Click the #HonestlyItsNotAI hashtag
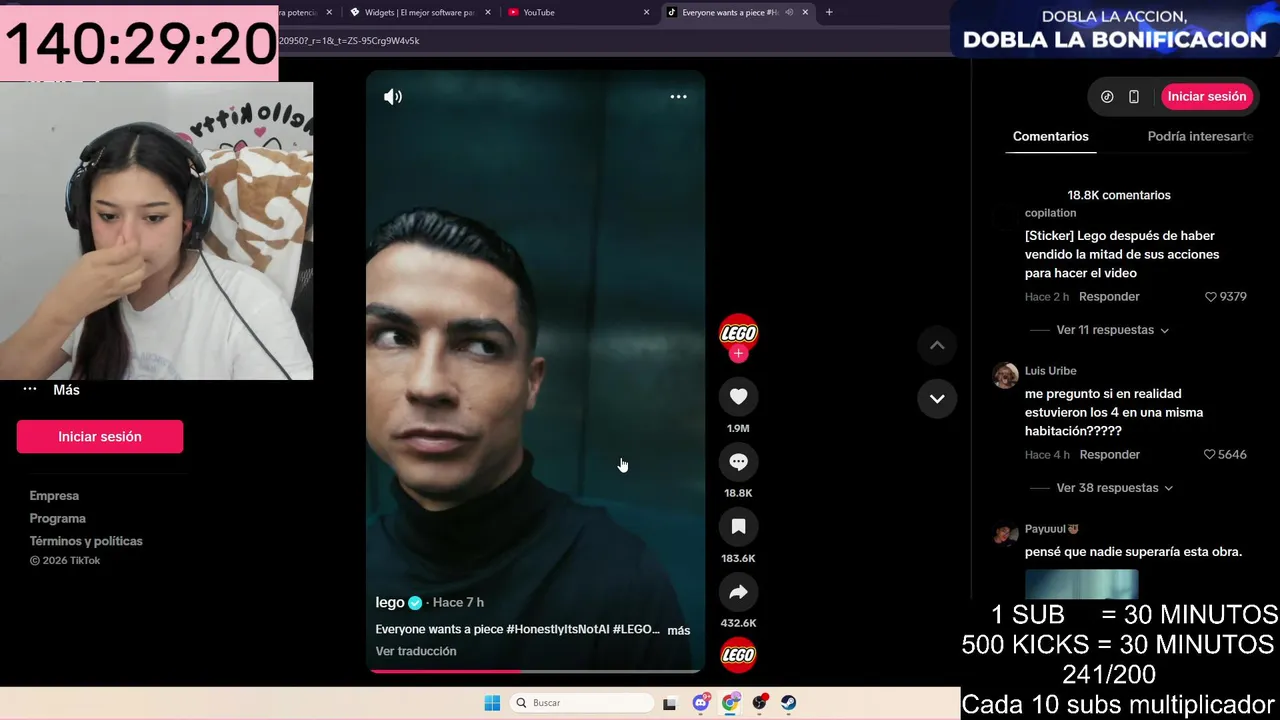1280x720 pixels. click(x=558, y=629)
